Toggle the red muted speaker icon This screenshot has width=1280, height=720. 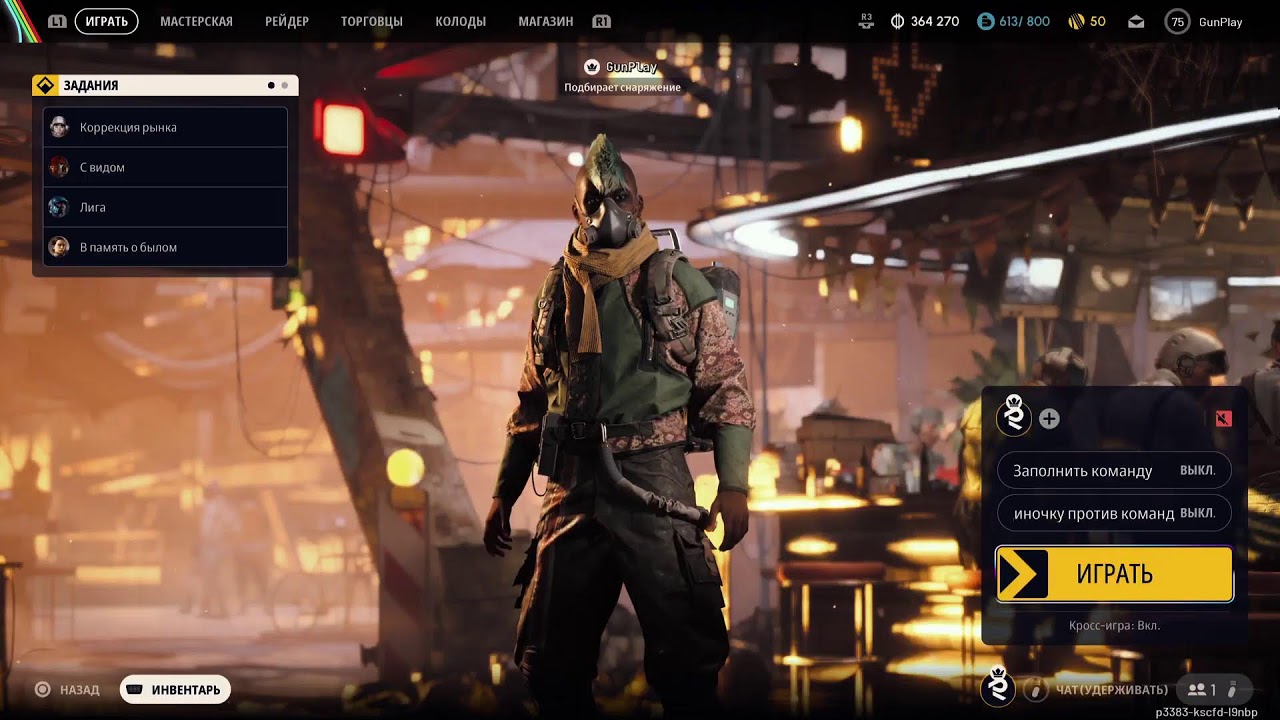pyautogui.click(x=1224, y=419)
